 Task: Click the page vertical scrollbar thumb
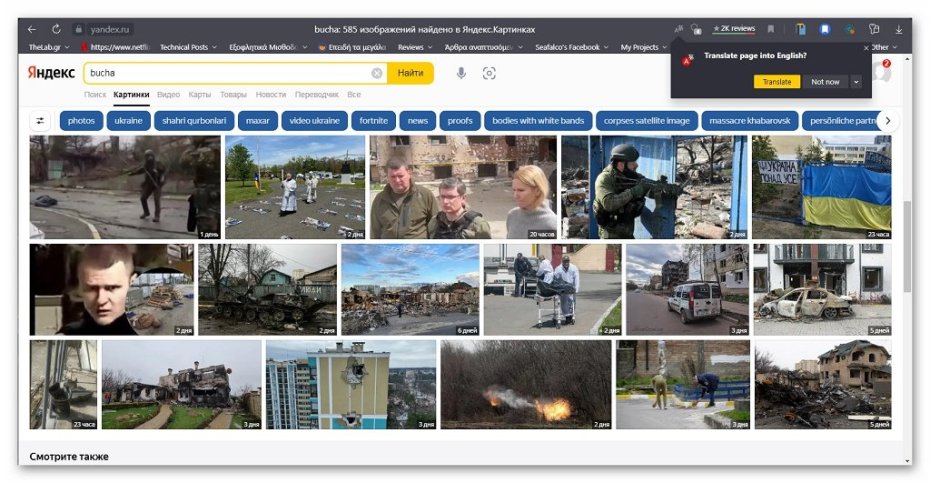click(907, 246)
